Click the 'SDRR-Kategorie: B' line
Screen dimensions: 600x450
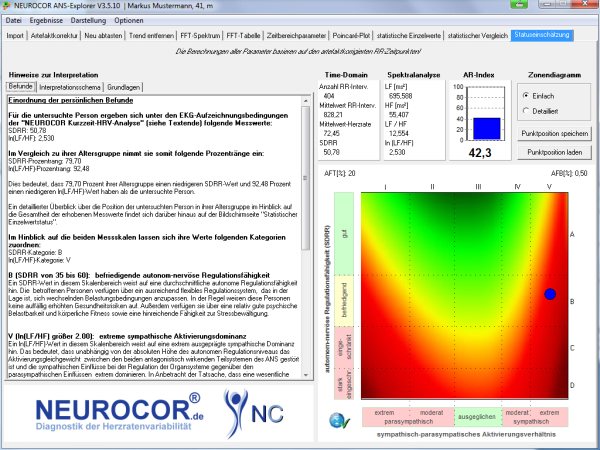point(35,253)
